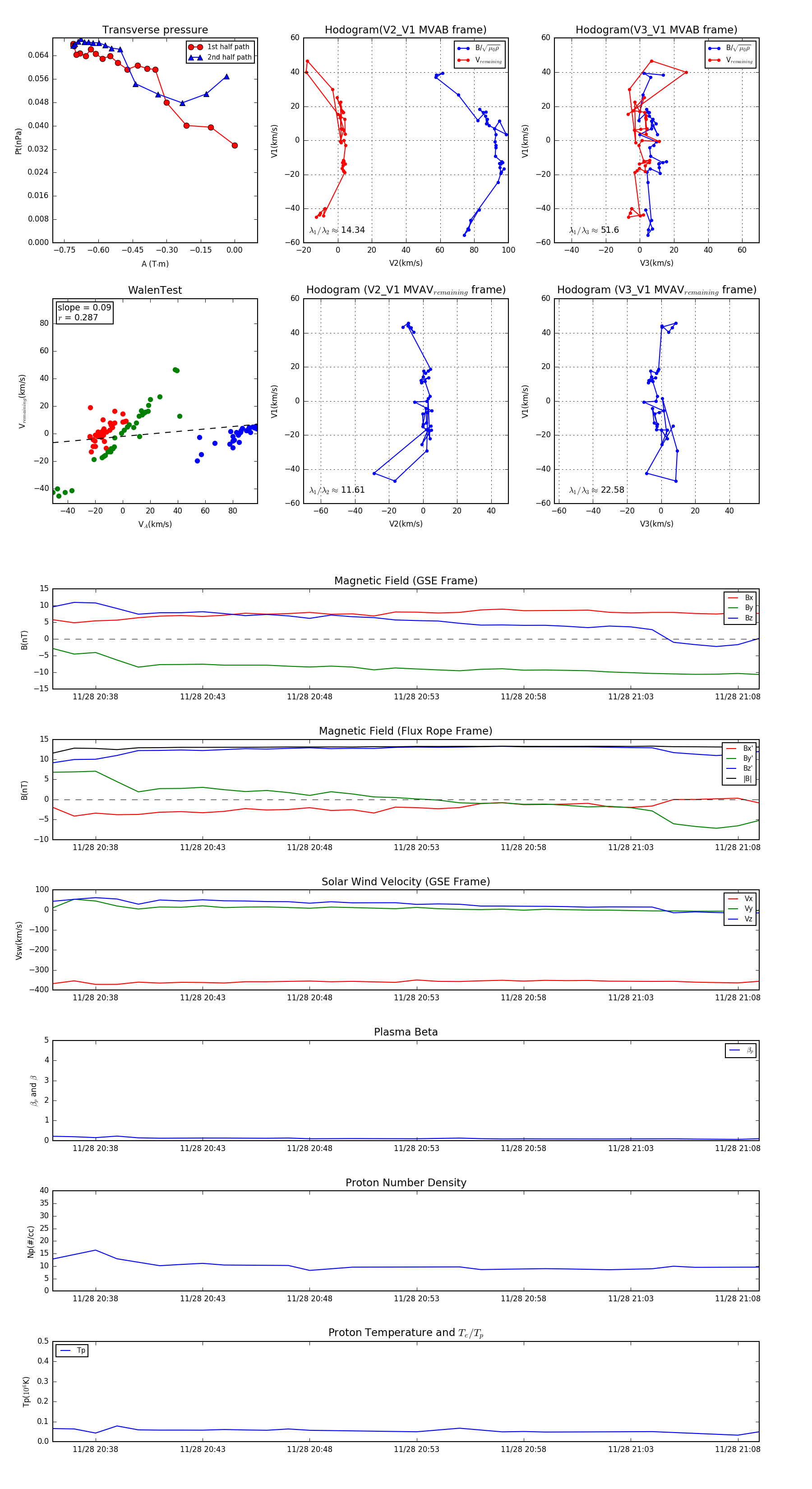Click the "Transverse pressure" plot title
This screenshot has height=1489, width=812.
[x=155, y=30]
